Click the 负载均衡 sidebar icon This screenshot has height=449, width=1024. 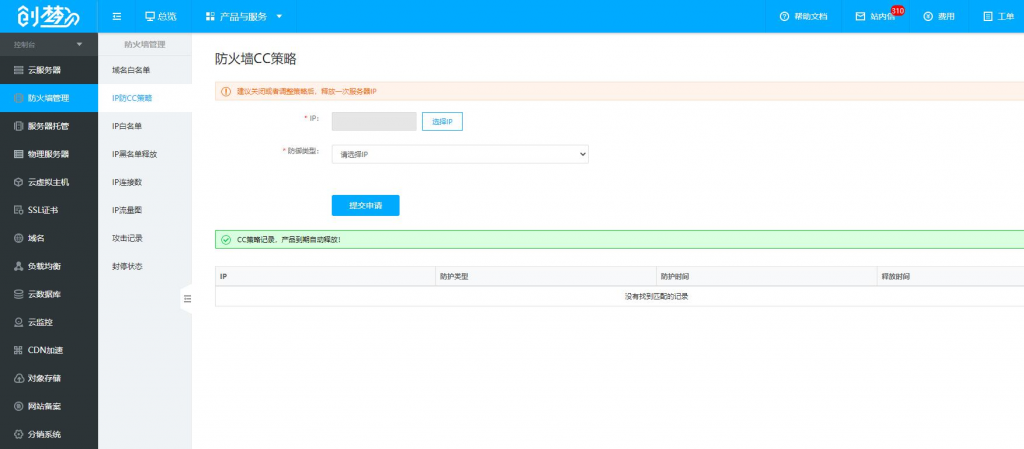18,266
